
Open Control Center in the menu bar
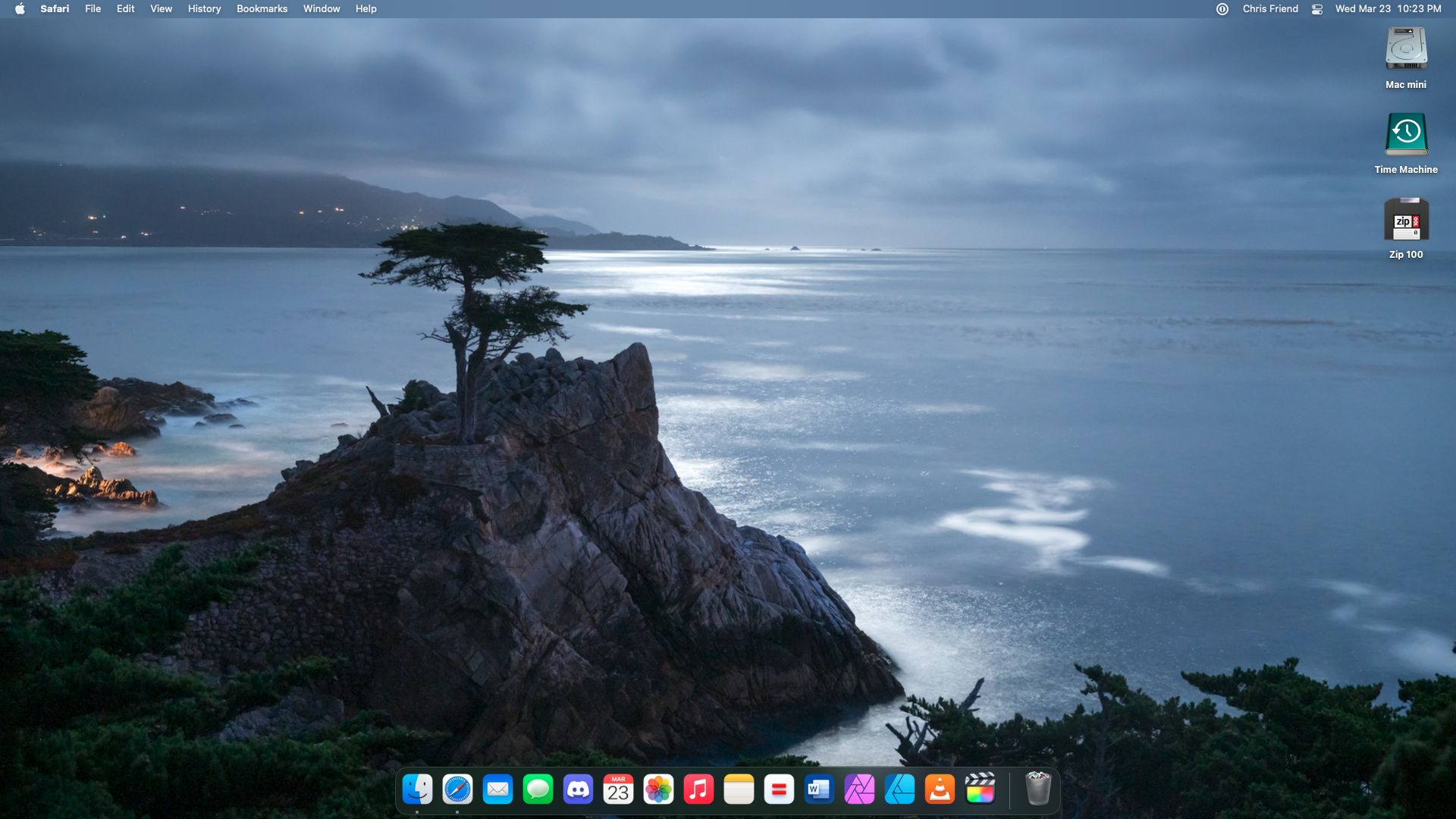(x=1317, y=9)
